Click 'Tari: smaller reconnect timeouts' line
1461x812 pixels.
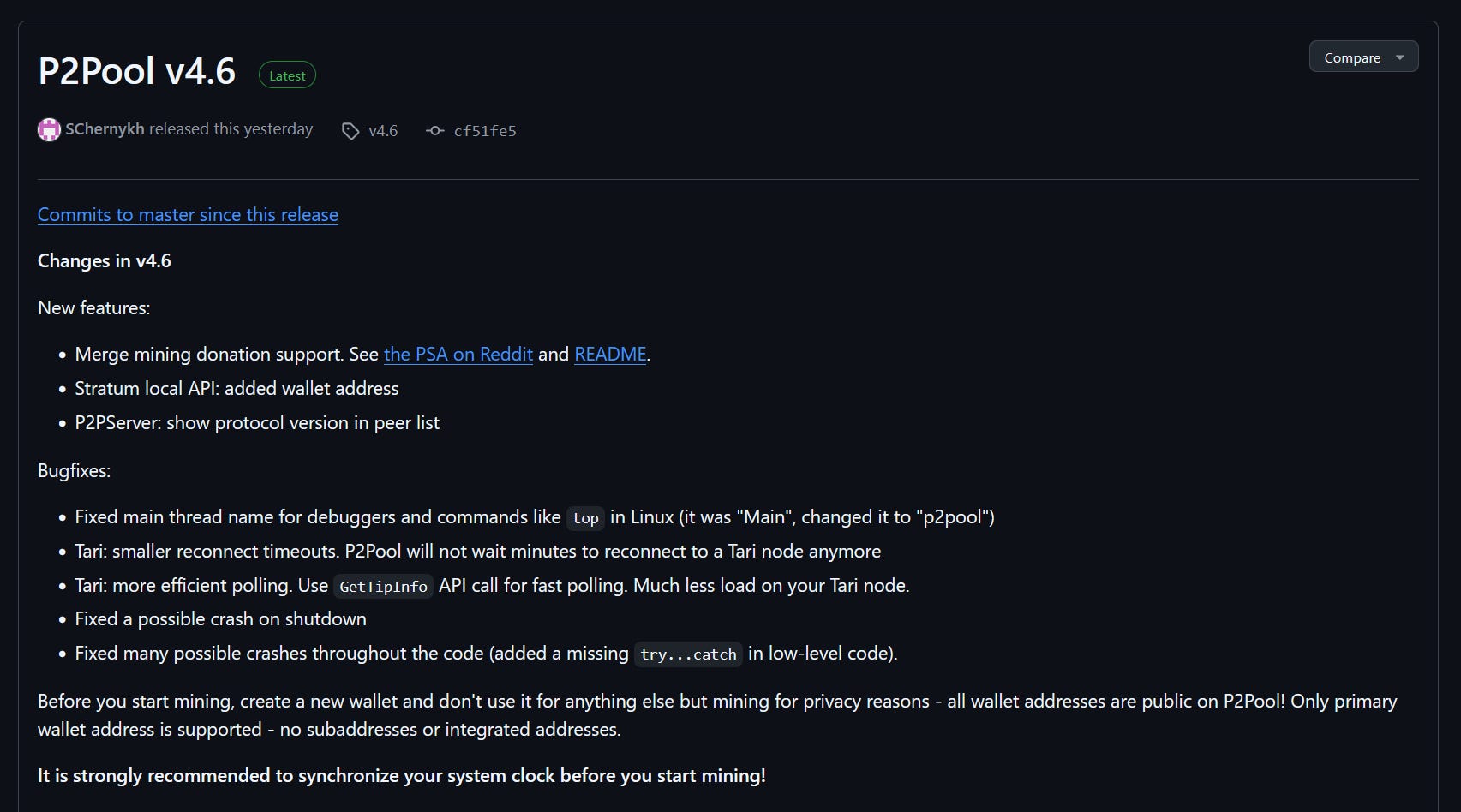tap(477, 552)
